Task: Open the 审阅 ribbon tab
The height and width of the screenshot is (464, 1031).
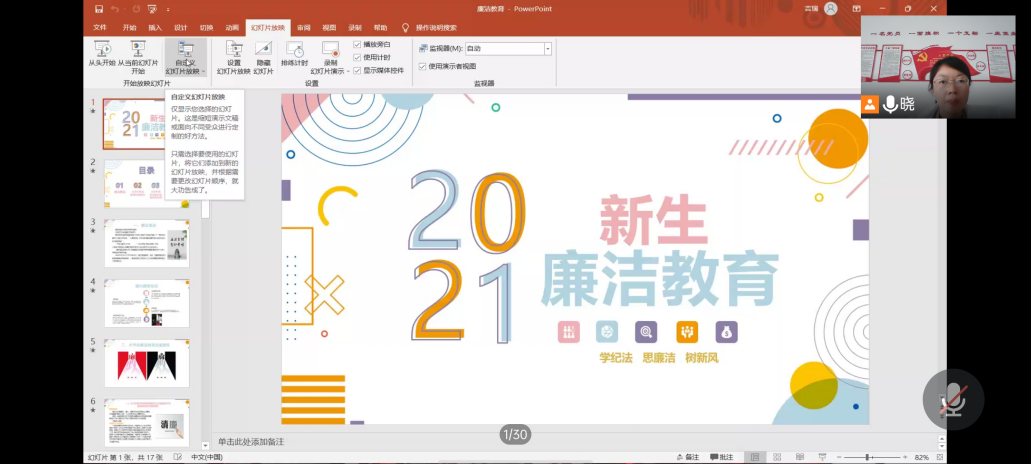Action: [303, 28]
